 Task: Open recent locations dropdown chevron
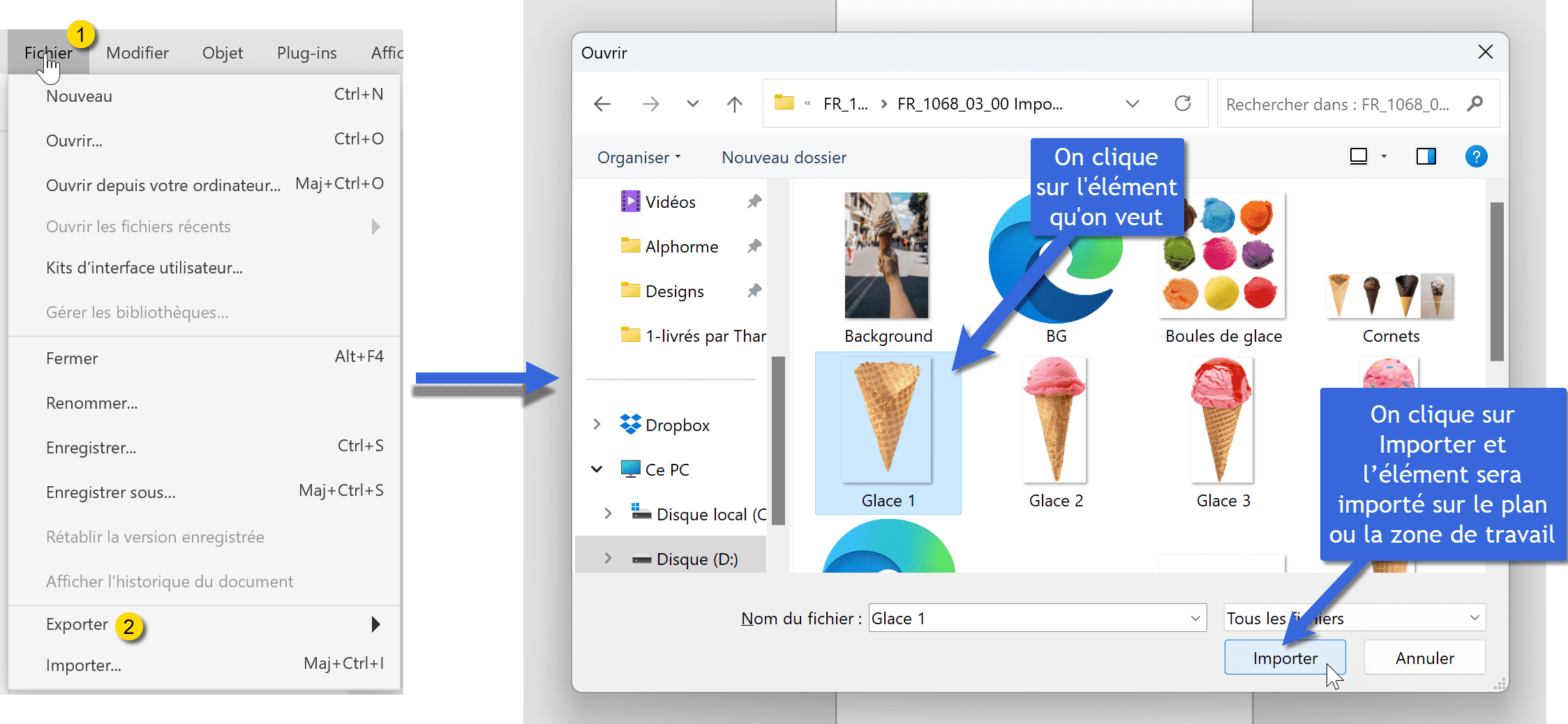click(x=692, y=104)
